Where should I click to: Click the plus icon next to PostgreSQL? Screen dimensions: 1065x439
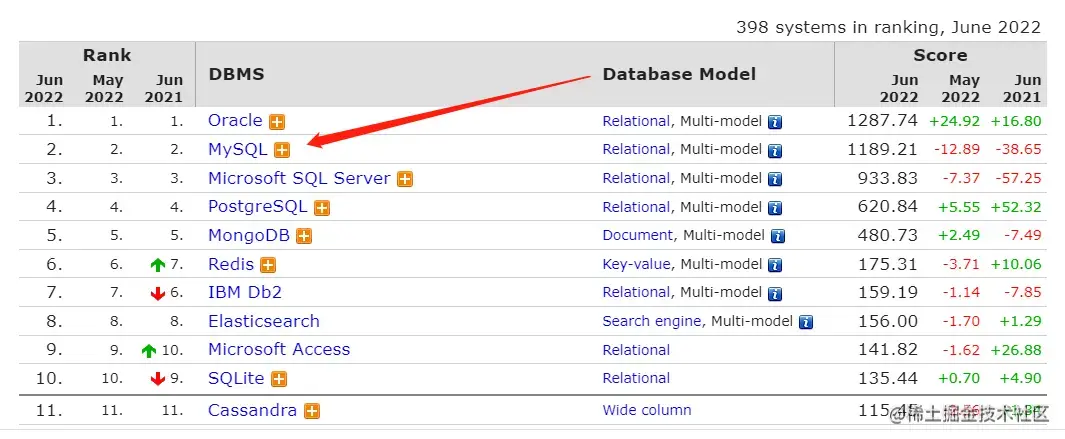[x=322, y=208]
